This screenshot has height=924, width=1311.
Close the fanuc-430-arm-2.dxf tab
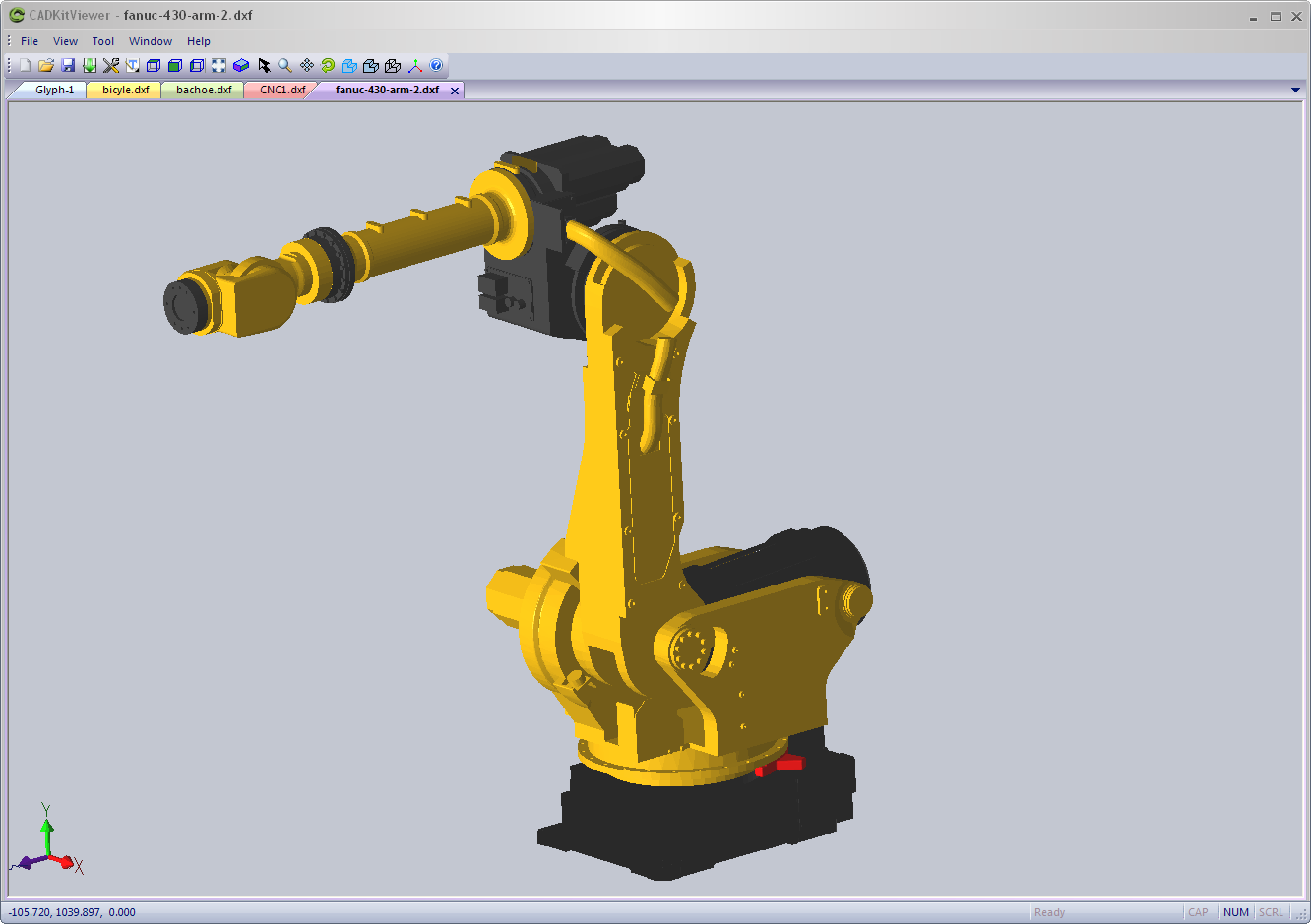454,89
